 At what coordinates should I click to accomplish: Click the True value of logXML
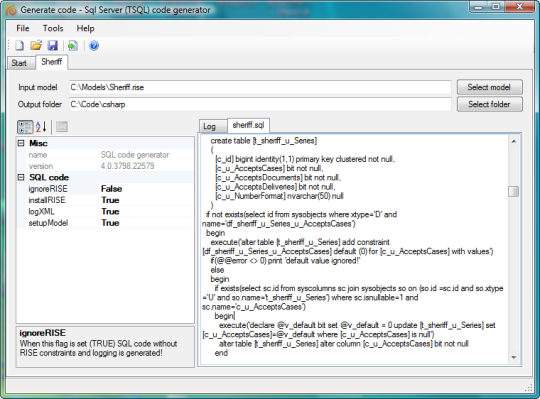(x=110, y=212)
